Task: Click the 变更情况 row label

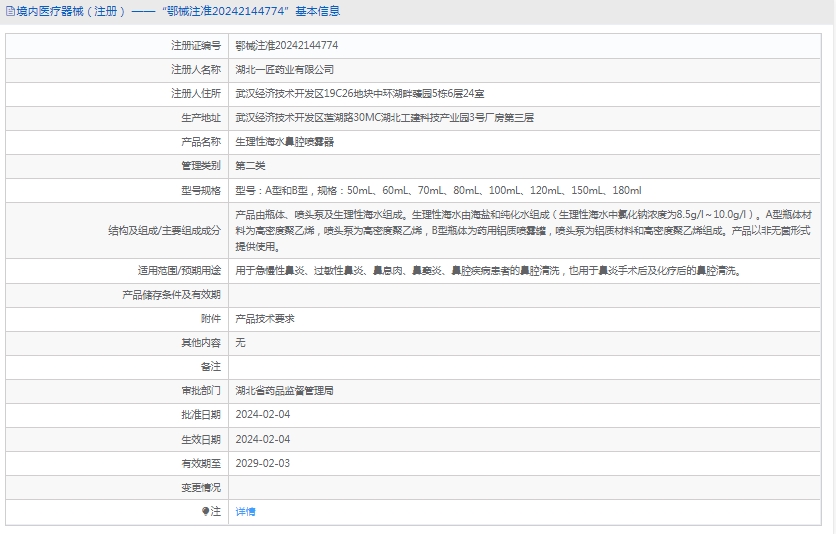Action: 200,487
